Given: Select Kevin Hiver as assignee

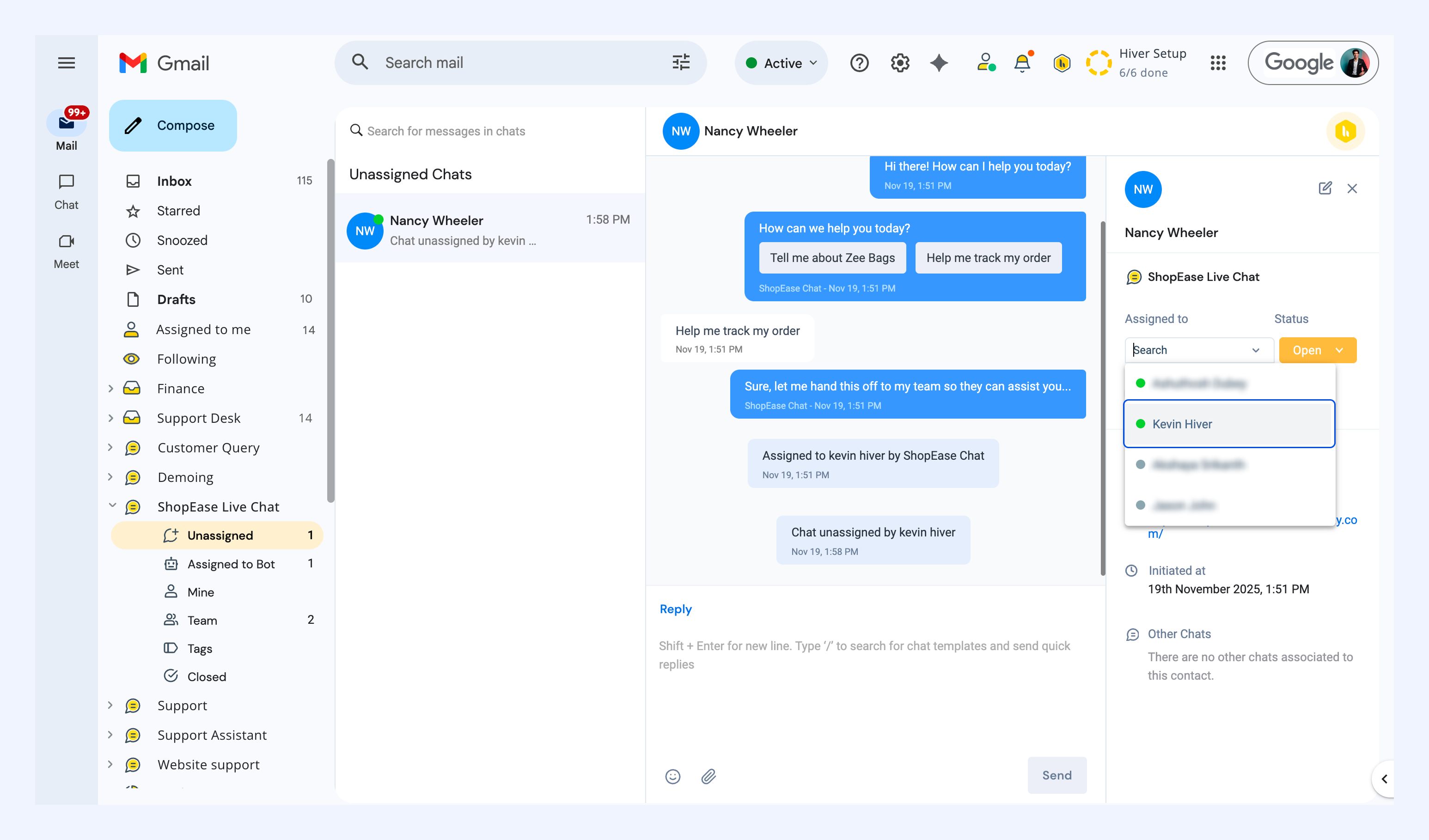Looking at the screenshot, I should coord(1229,424).
